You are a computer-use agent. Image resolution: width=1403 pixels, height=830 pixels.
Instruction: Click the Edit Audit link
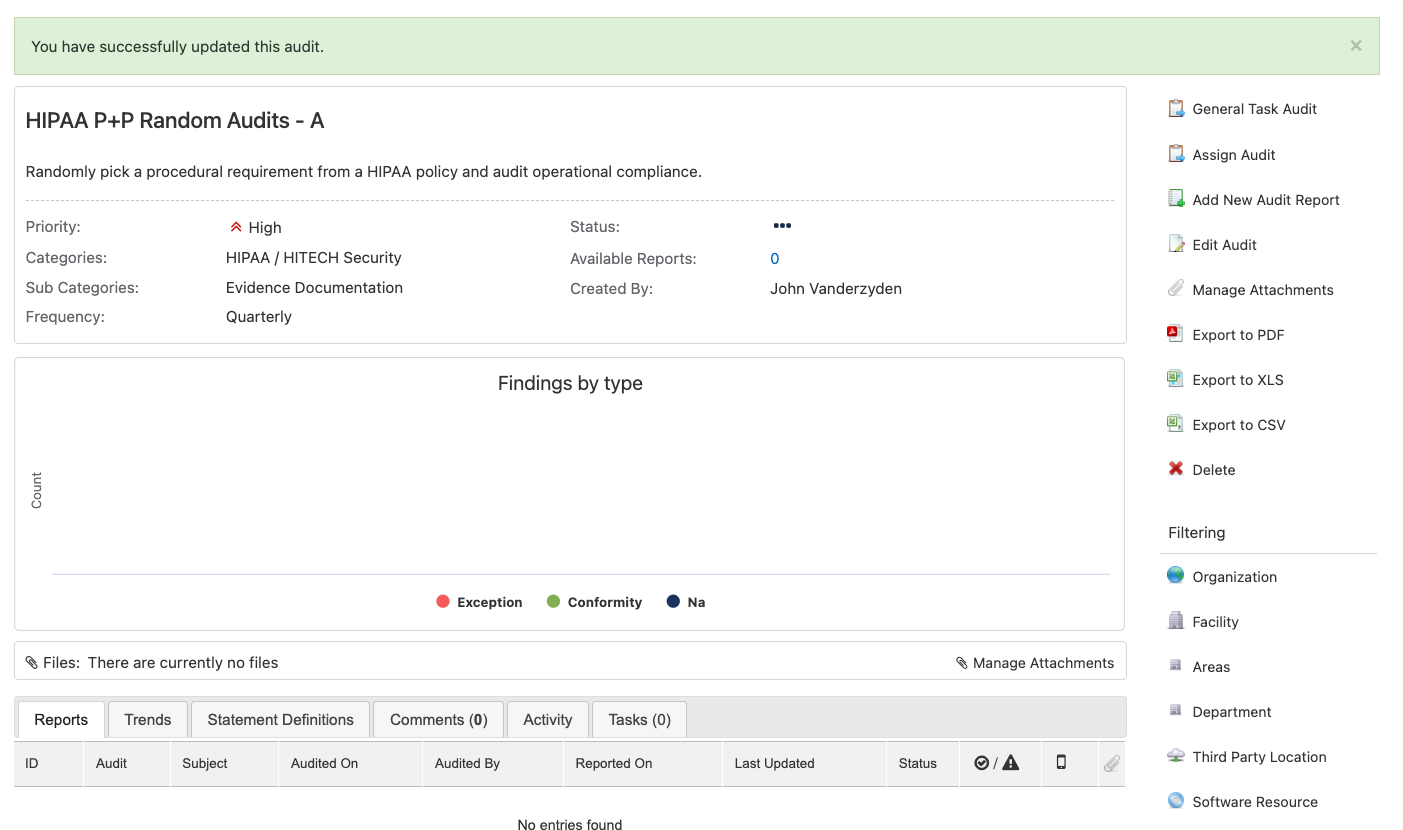pos(1225,245)
